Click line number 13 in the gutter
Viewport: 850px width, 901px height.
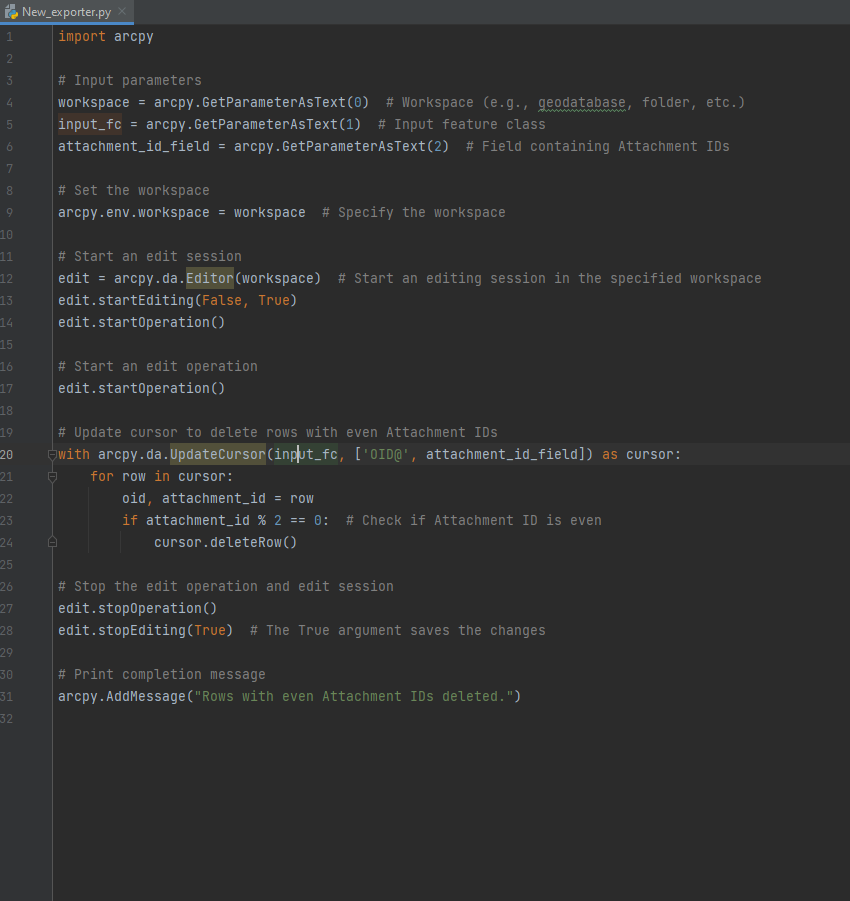(7, 301)
